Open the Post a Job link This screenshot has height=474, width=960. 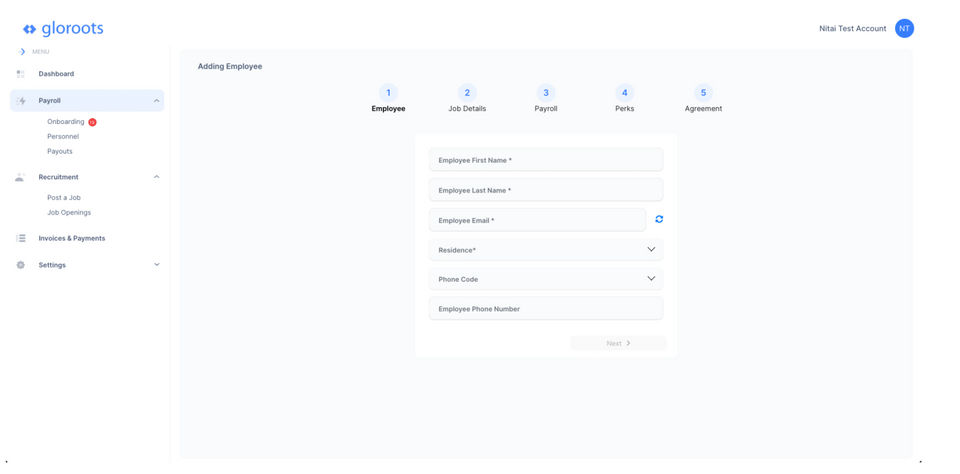(64, 198)
